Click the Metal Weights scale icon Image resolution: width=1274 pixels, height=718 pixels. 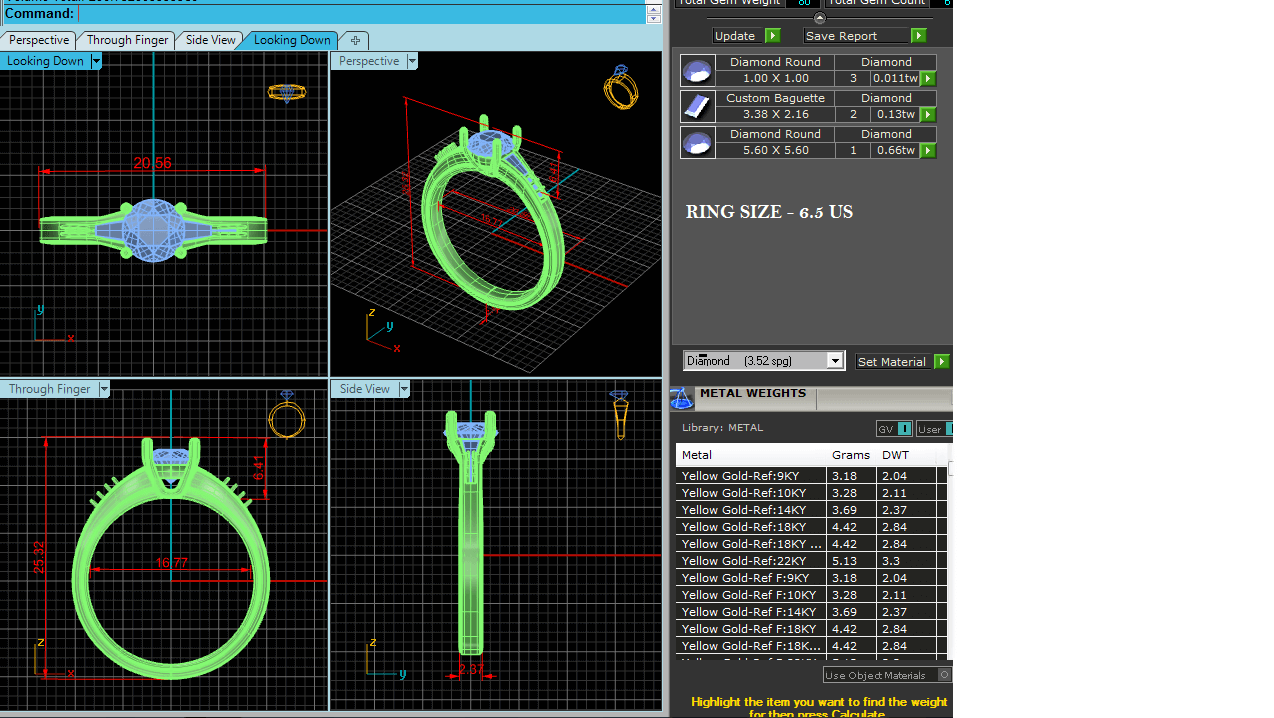682,399
